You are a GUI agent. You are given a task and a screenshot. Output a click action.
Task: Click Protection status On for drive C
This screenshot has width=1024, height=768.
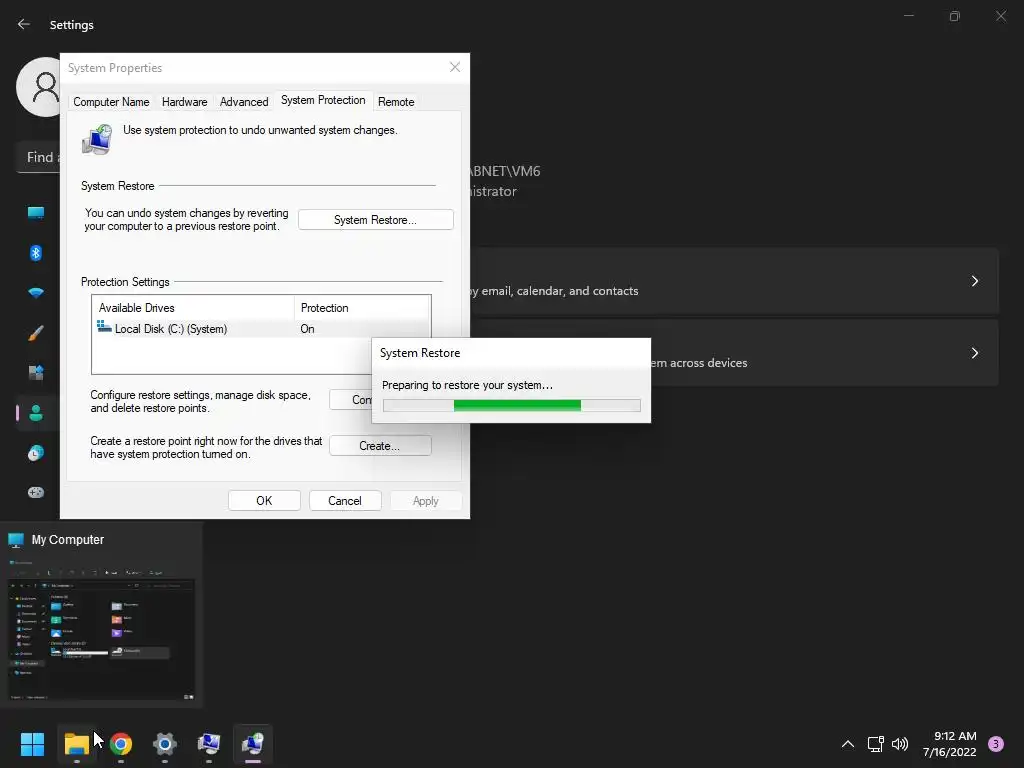click(308, 329)
